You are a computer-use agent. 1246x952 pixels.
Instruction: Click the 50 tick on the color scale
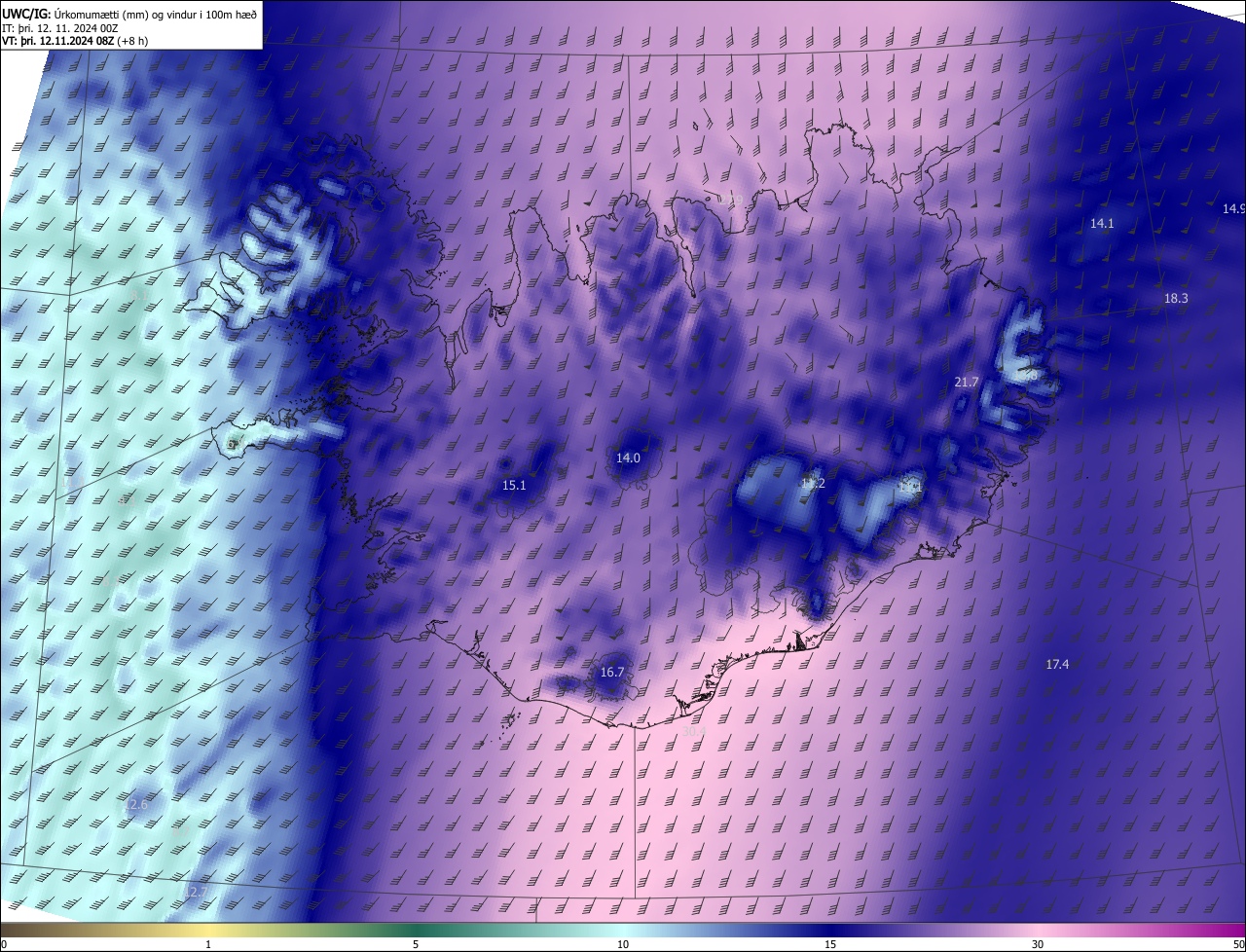click(x=1238, y=944)
